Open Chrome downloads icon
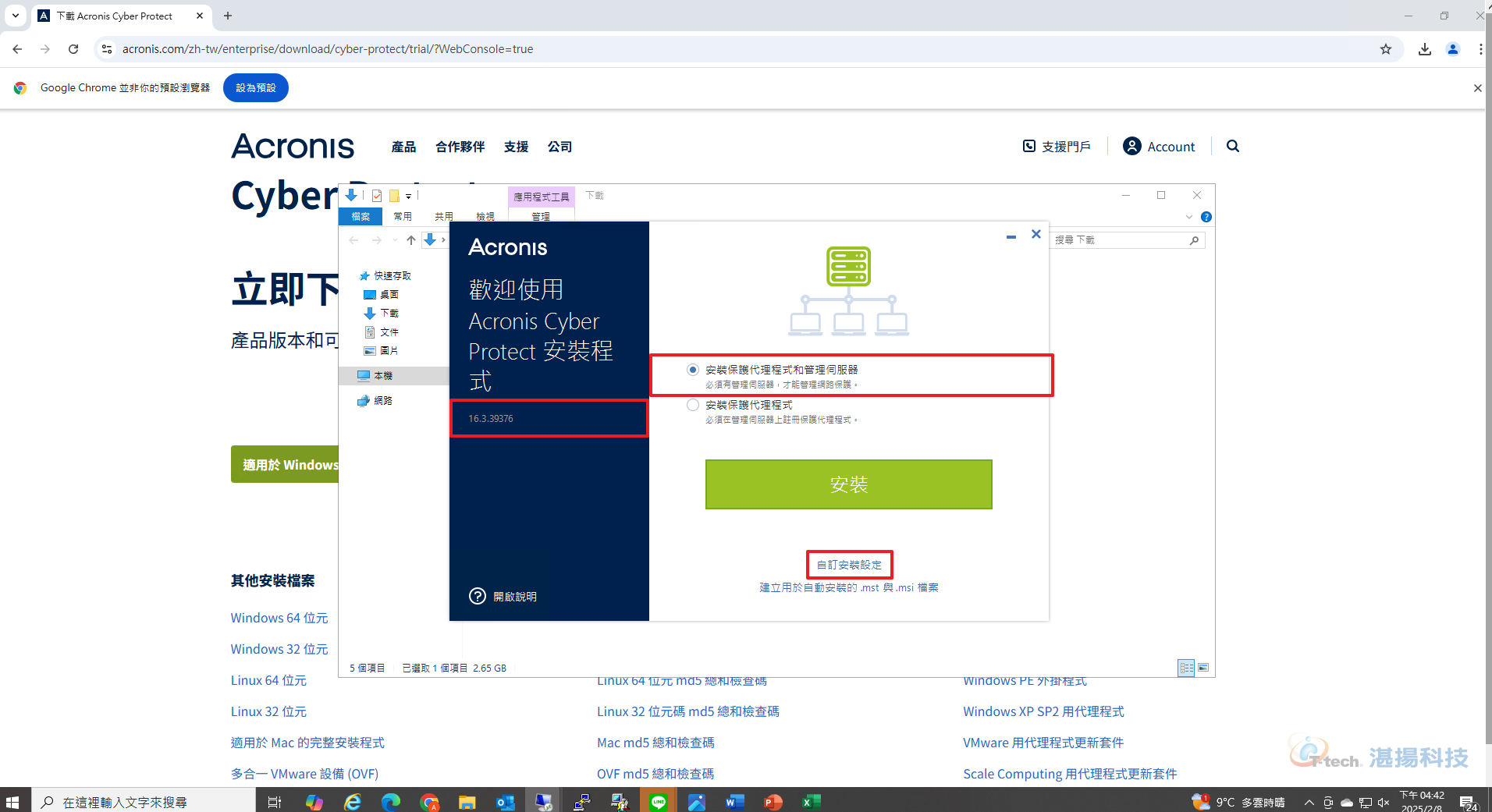 click(1425, 49)
